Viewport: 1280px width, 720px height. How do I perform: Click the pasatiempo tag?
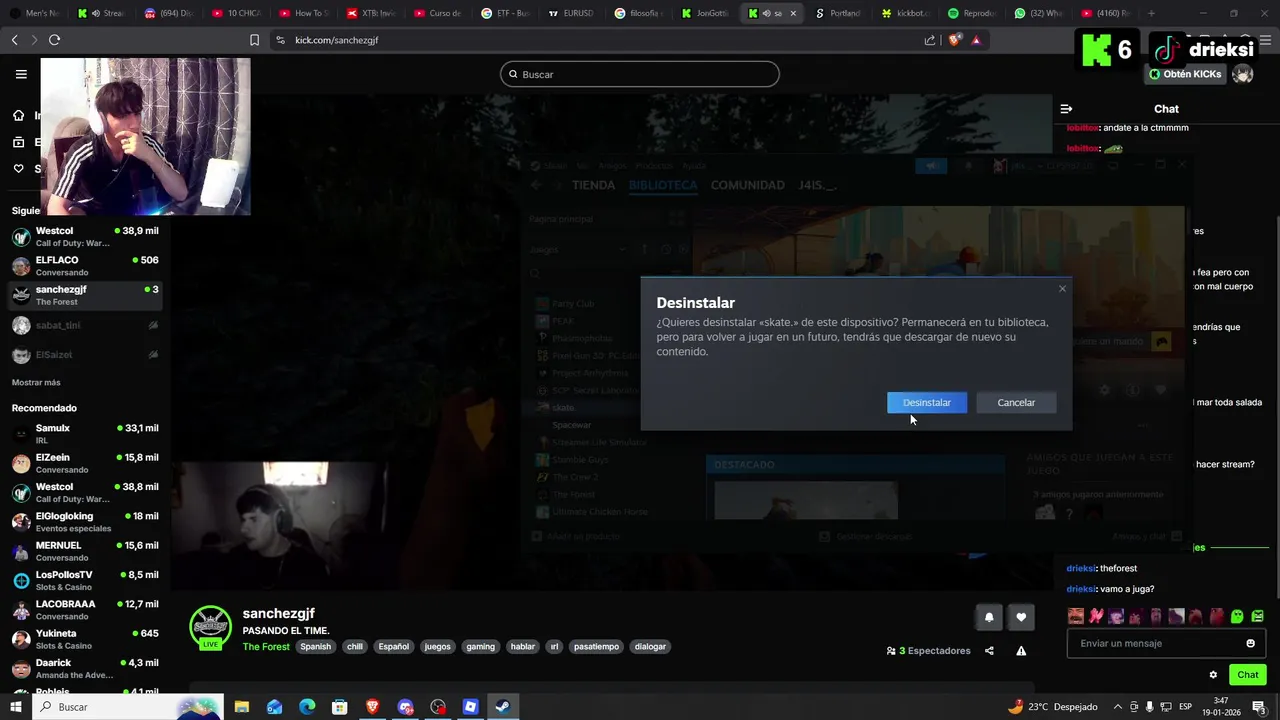pyautogui.click(x=597, y=647)
